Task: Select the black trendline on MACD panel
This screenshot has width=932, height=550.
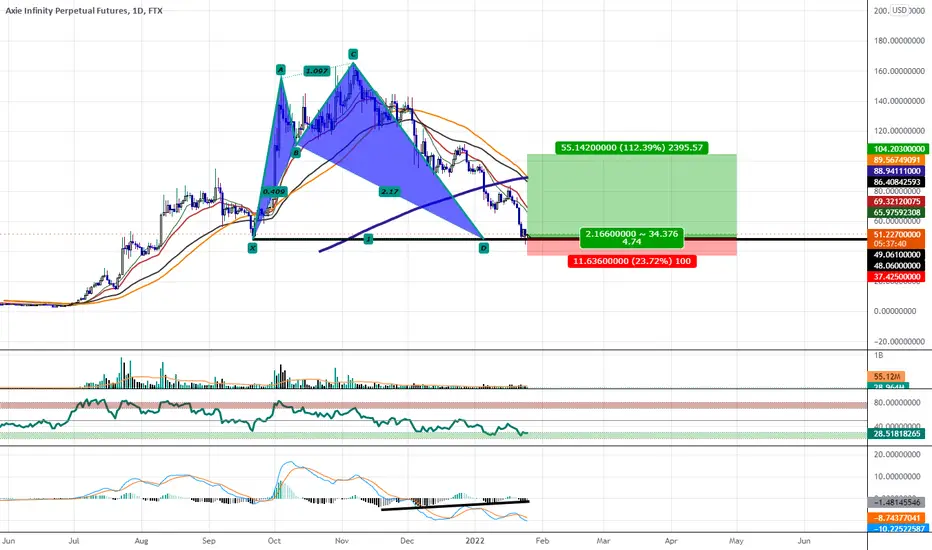Action: click(455, 505)
